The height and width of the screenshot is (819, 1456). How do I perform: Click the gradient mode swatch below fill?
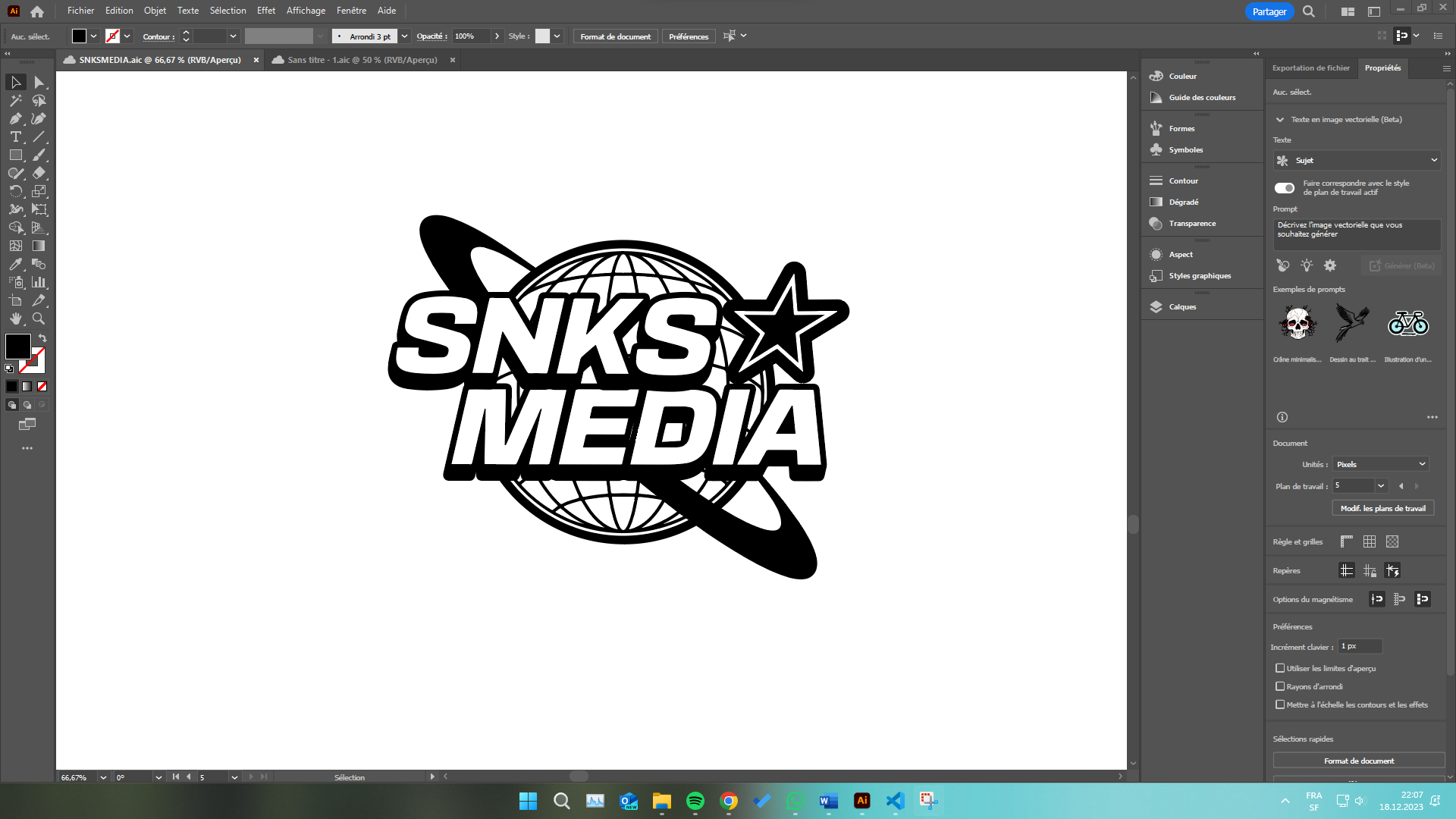coord(27,386)
